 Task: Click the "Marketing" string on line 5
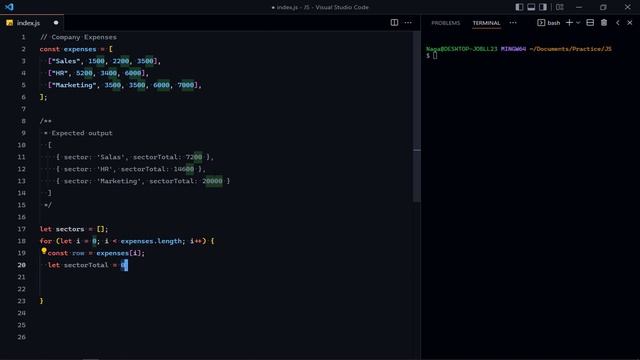pos(74,85)
